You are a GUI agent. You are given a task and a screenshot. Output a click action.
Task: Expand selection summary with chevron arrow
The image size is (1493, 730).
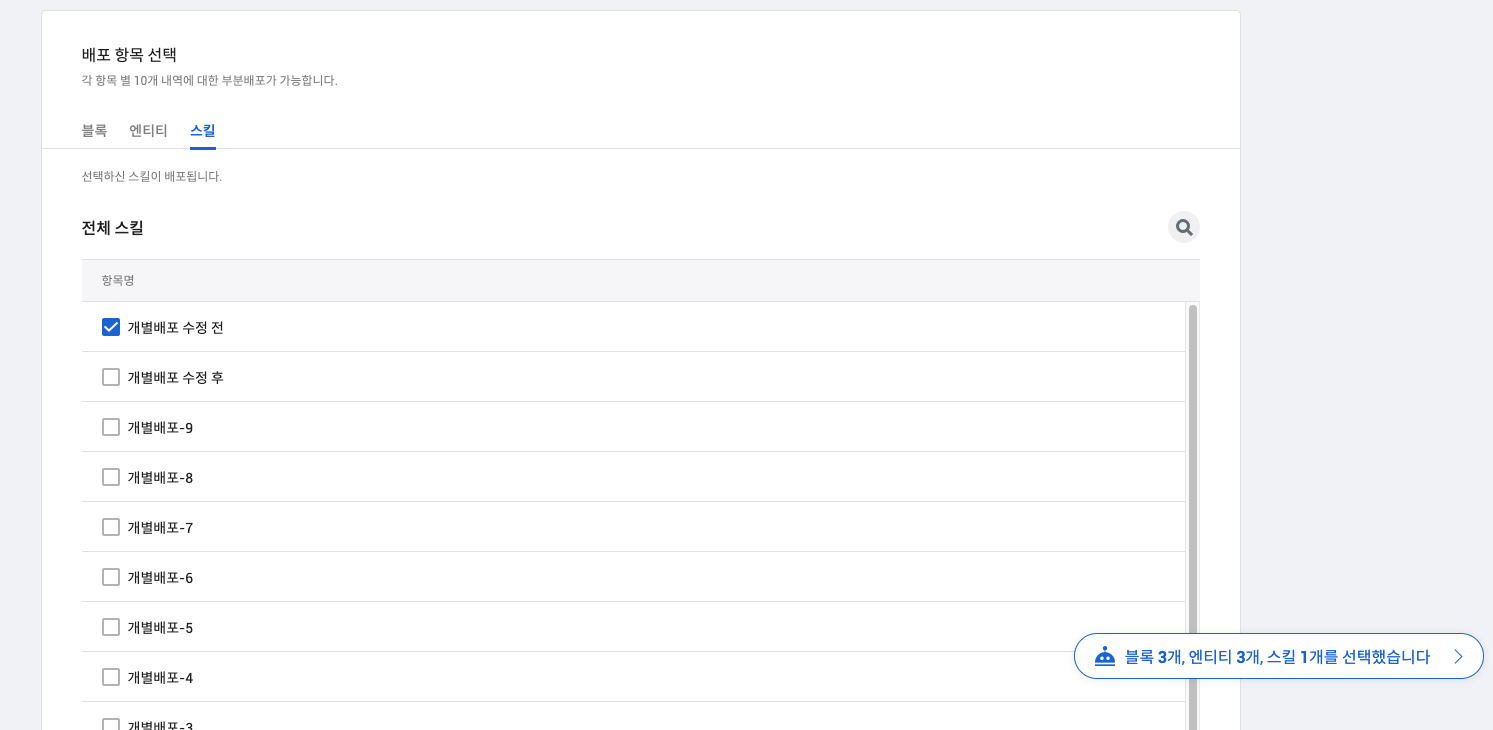pyautogui.click(x=1458, y=657)
